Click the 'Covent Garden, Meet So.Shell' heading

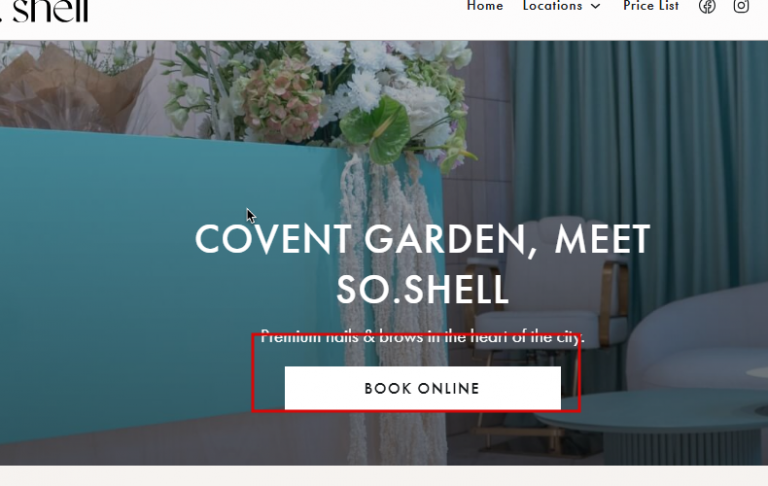tap(422, 264)
